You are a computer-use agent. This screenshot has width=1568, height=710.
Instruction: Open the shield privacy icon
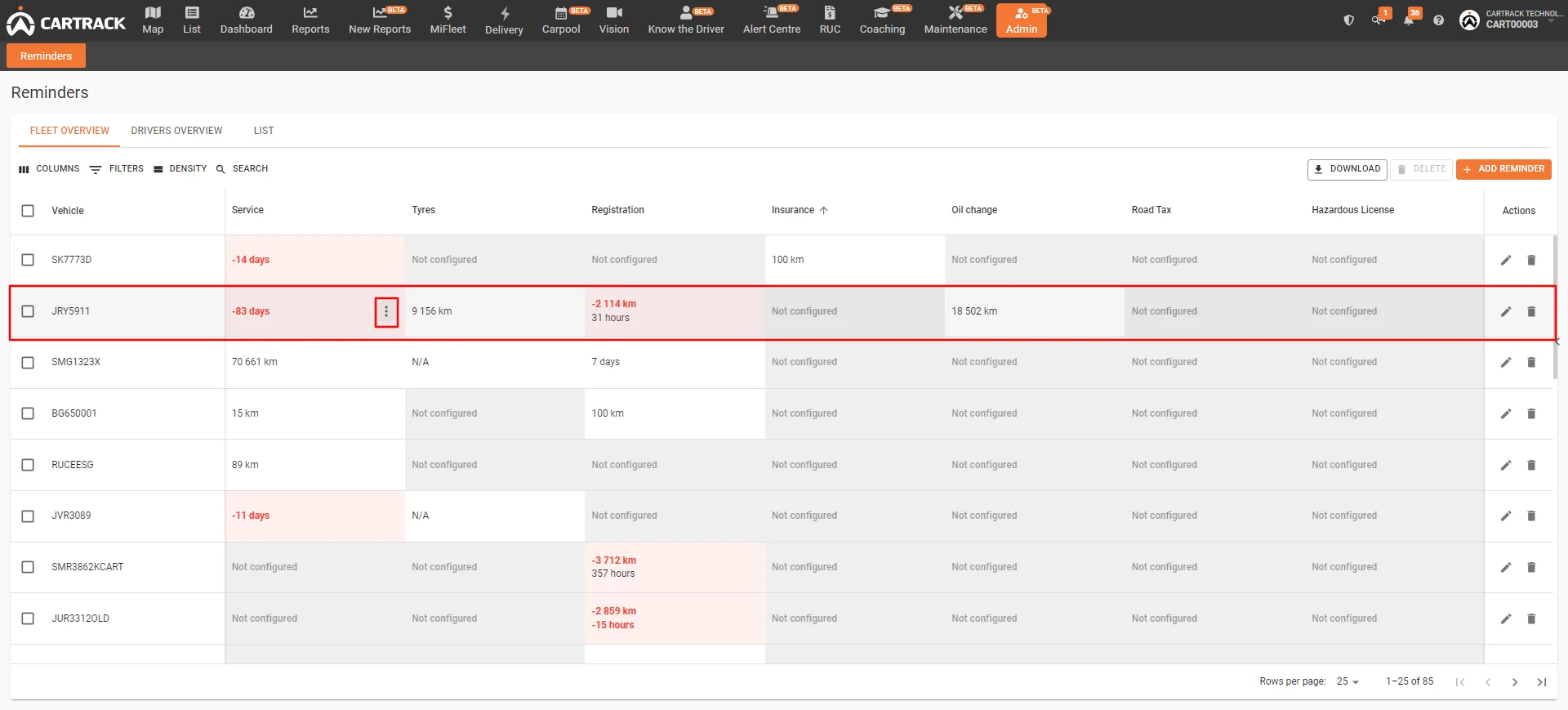[1349, 20]
